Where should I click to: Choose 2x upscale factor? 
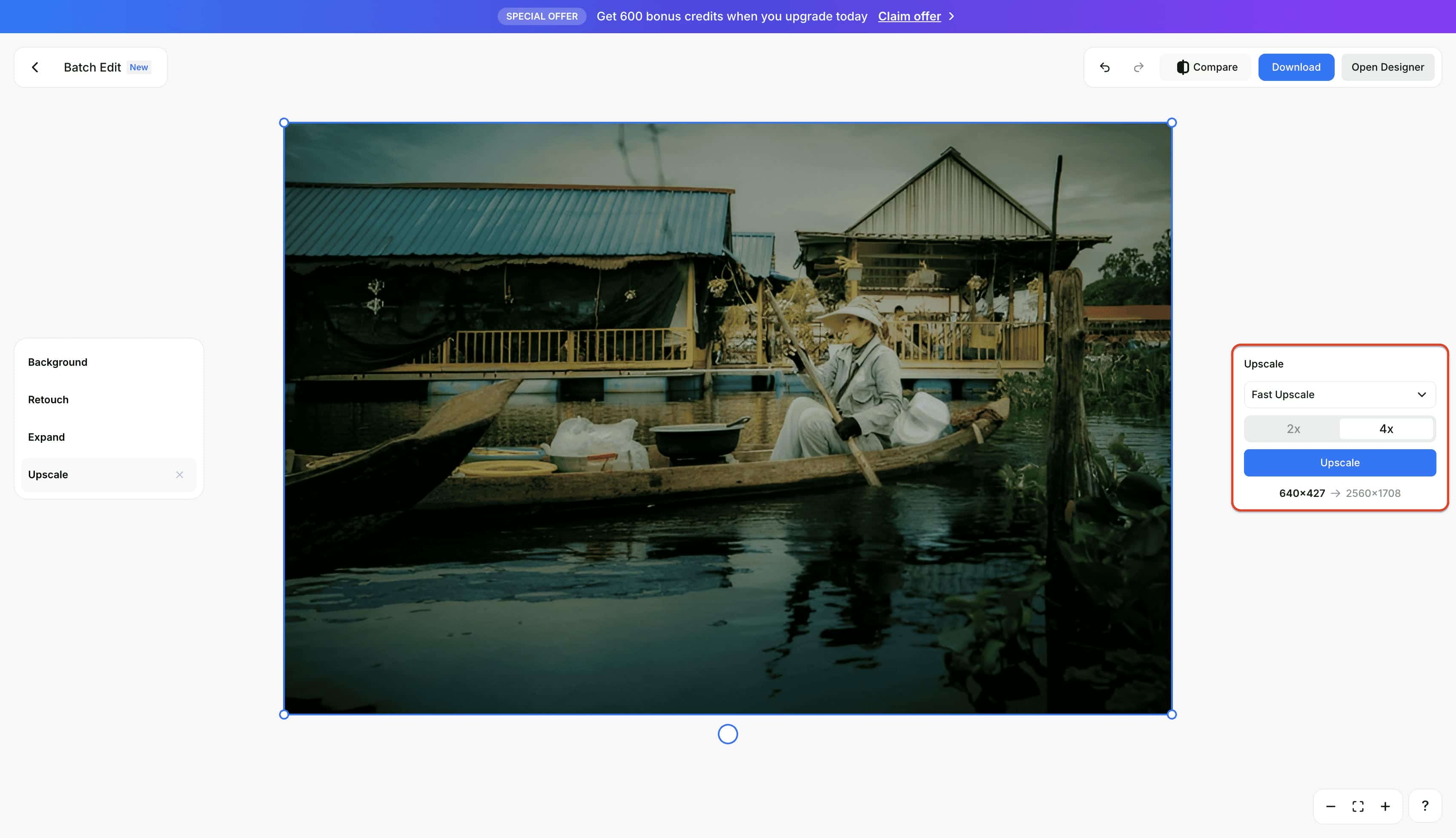pyautogui.click(x=1293, y=429)
